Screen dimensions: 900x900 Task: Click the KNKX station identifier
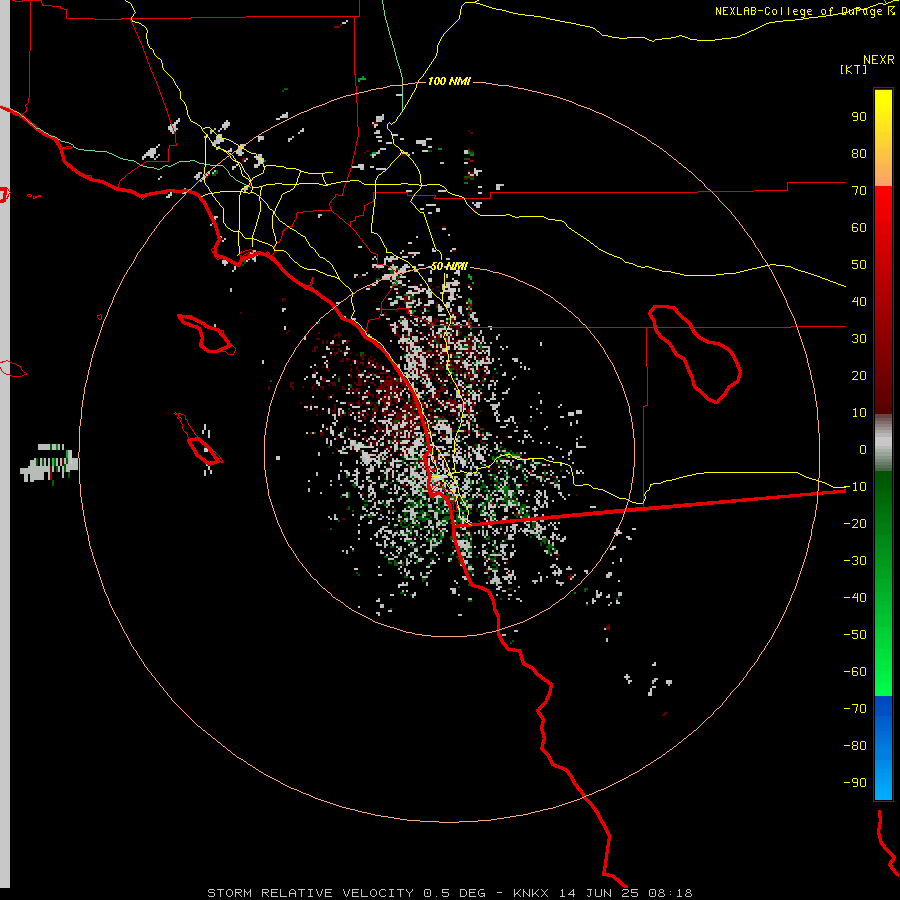point(531,893)
